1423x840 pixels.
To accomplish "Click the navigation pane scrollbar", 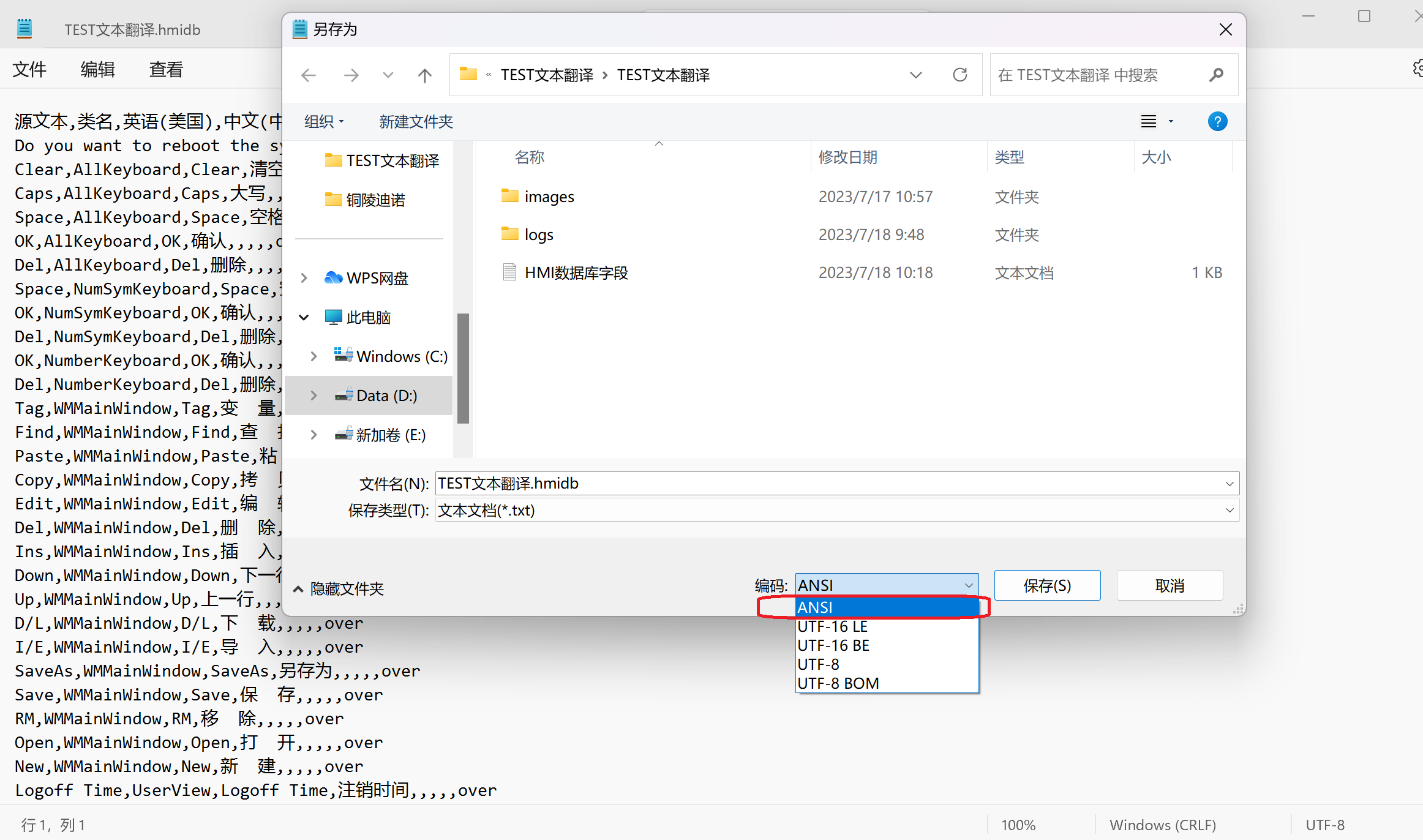I will [x=463, y=368].
